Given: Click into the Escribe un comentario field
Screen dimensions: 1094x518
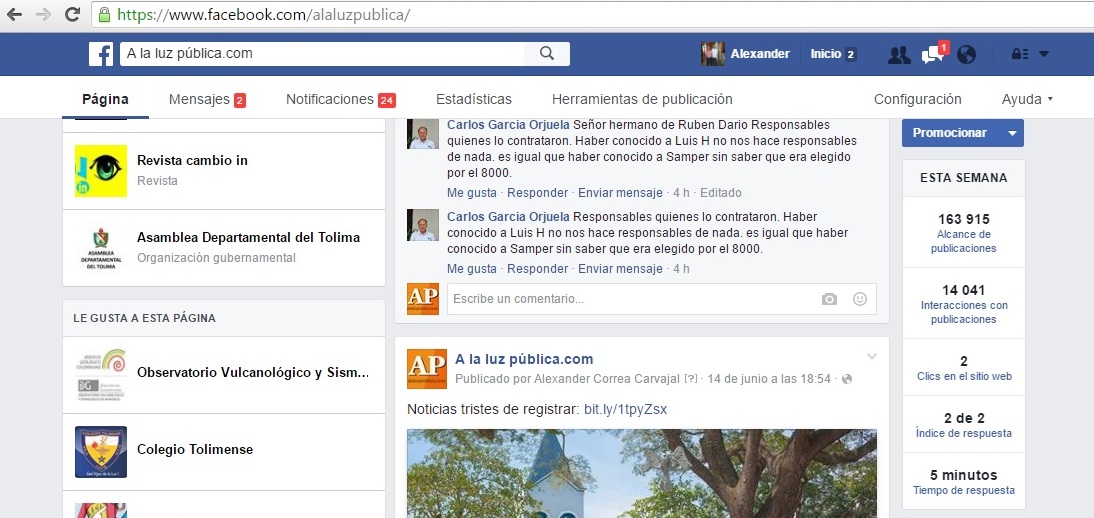Looking at the screenshot, I should (661, 299).
